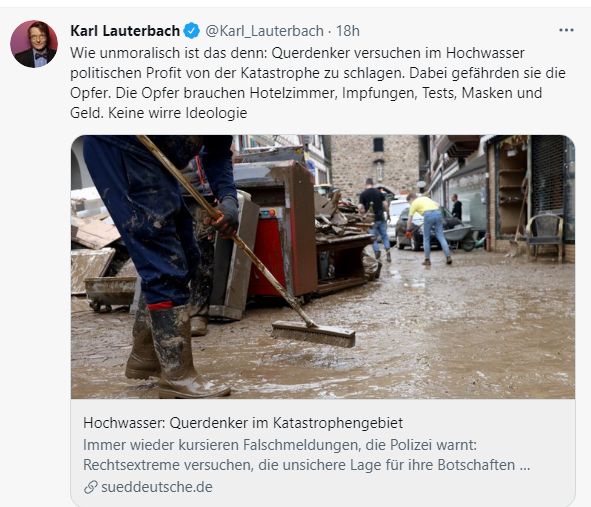Open the sueddeutsche.de domain link

tap(157, 487)
